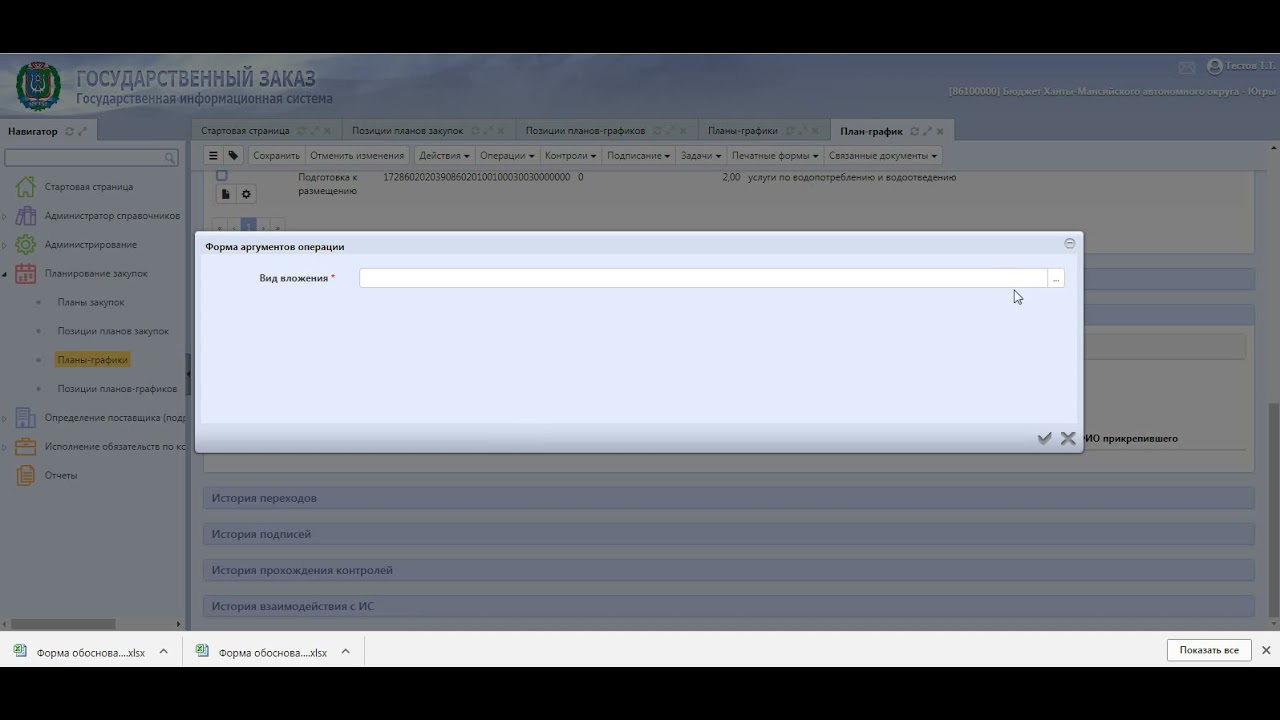Open Стартовая страница home icon
The image size is (1280, 720).
click(x=25, y=187)
